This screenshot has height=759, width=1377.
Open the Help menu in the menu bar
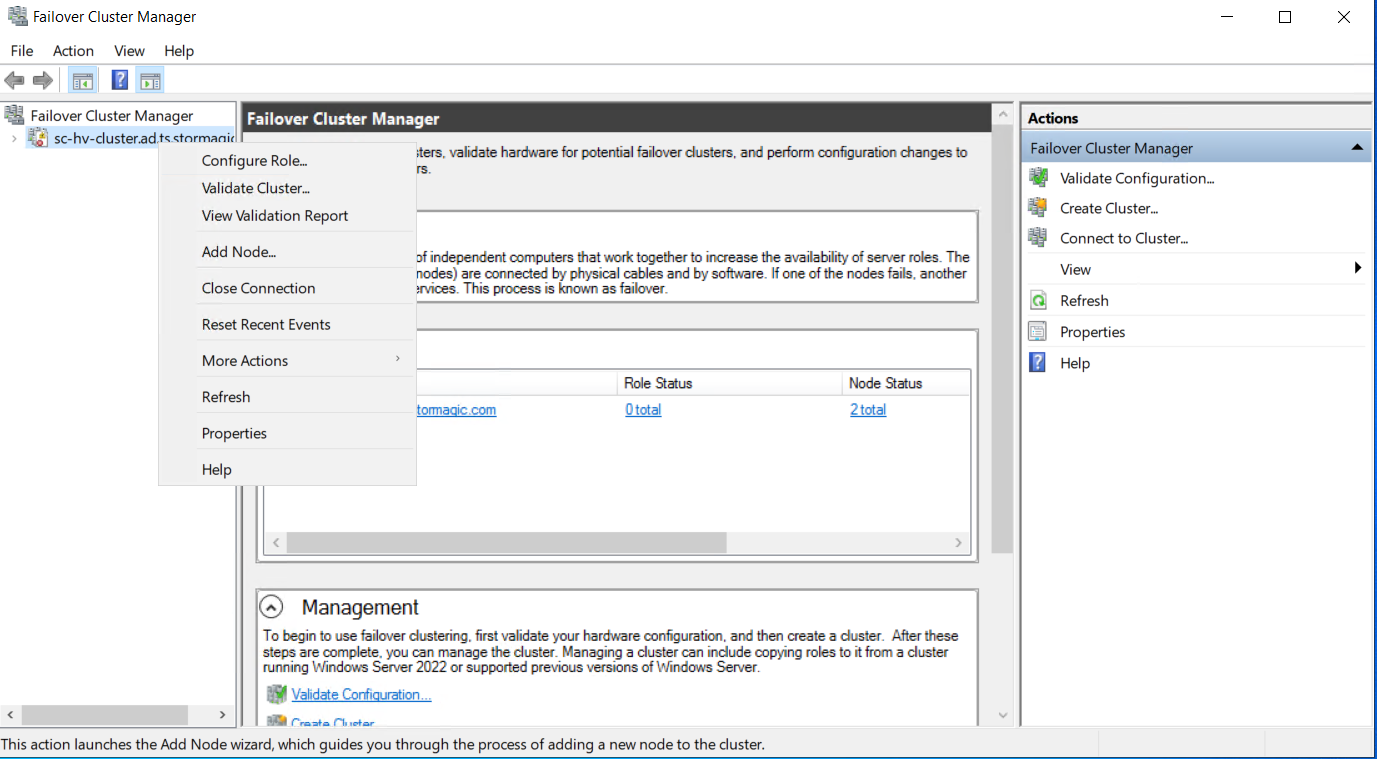click(x=179, y=51)
